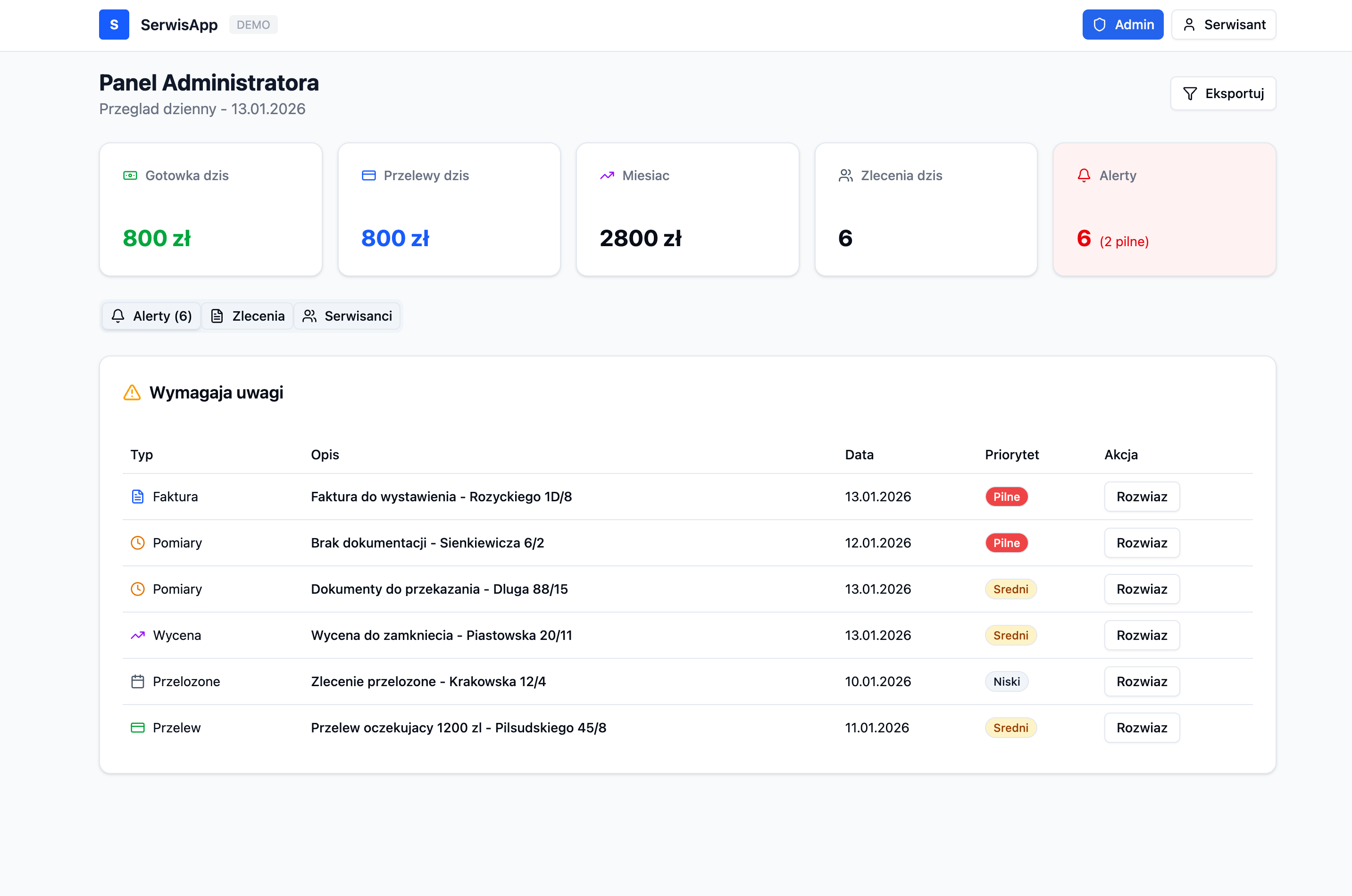Click the document icon in the Faktura row
Screen dimensions: 1352x896
138,497
